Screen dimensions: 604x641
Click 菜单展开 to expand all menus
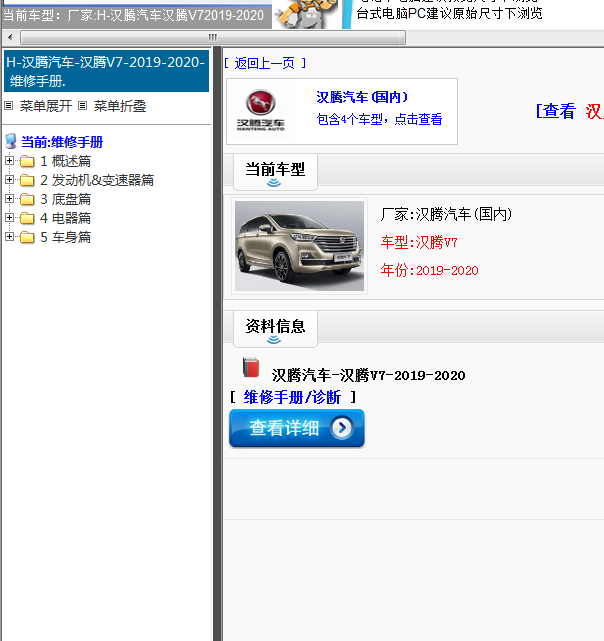tap(46, 106)
